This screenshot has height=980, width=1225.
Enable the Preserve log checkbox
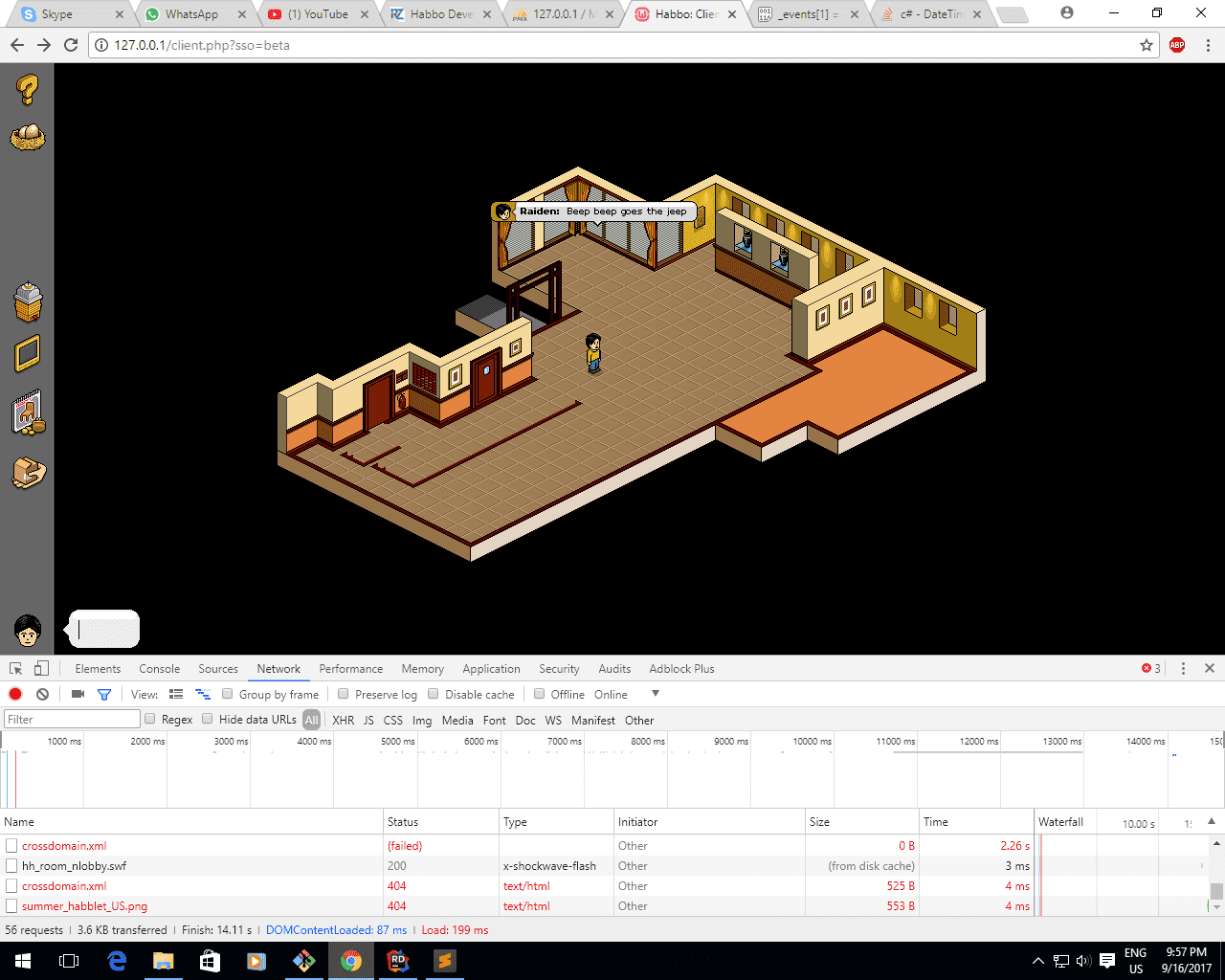(344, 694)
